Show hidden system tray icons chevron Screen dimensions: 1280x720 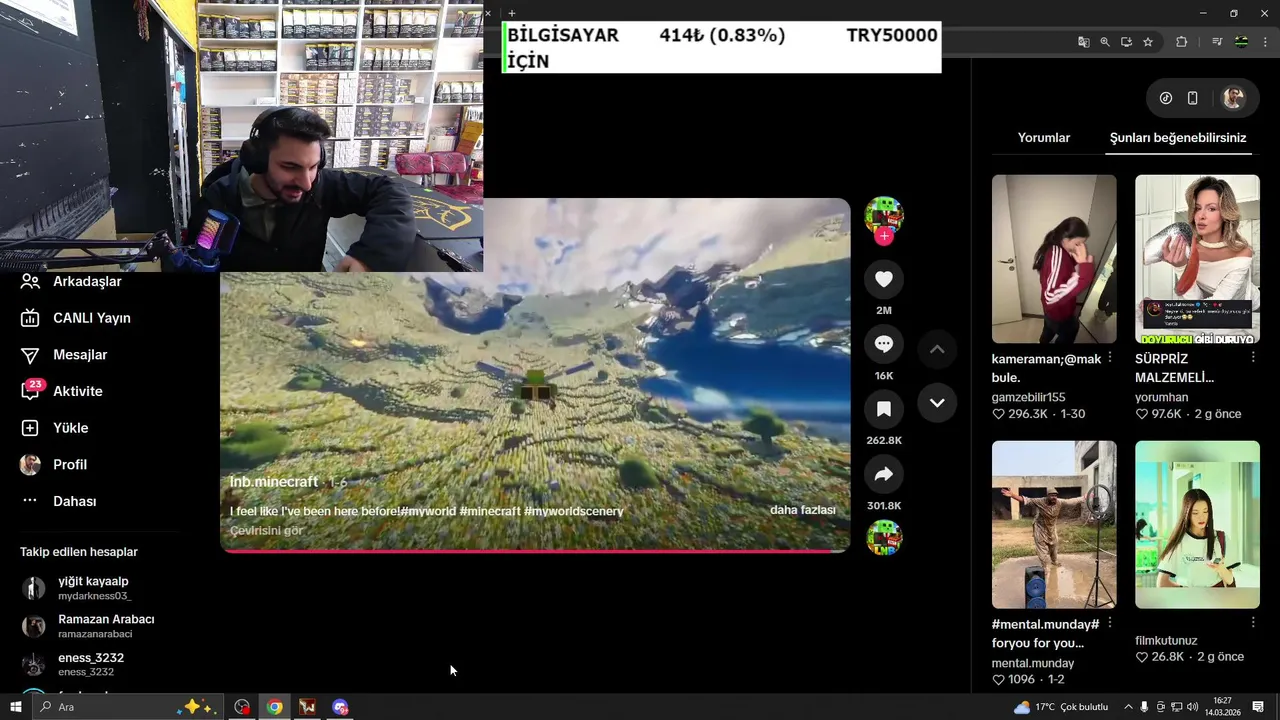1129,707
